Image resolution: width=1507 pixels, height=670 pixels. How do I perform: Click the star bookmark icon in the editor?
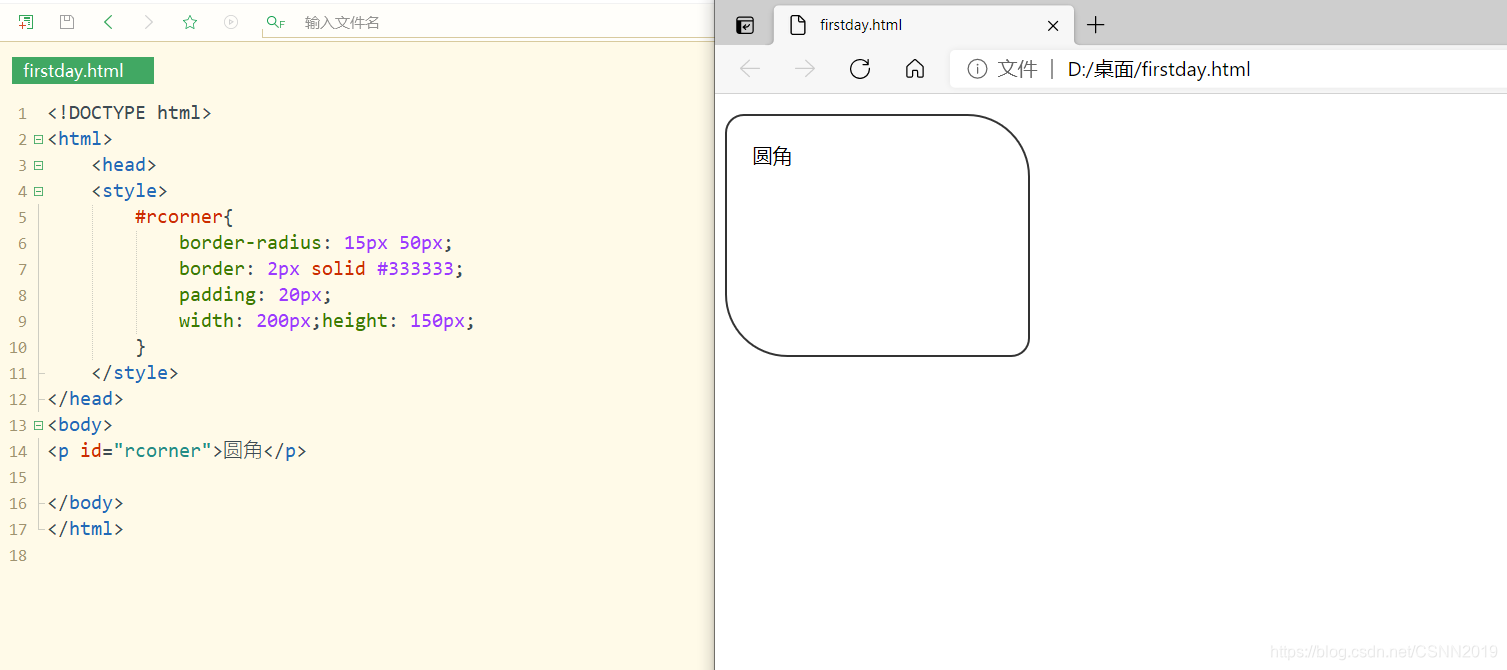tap(190, 22)
